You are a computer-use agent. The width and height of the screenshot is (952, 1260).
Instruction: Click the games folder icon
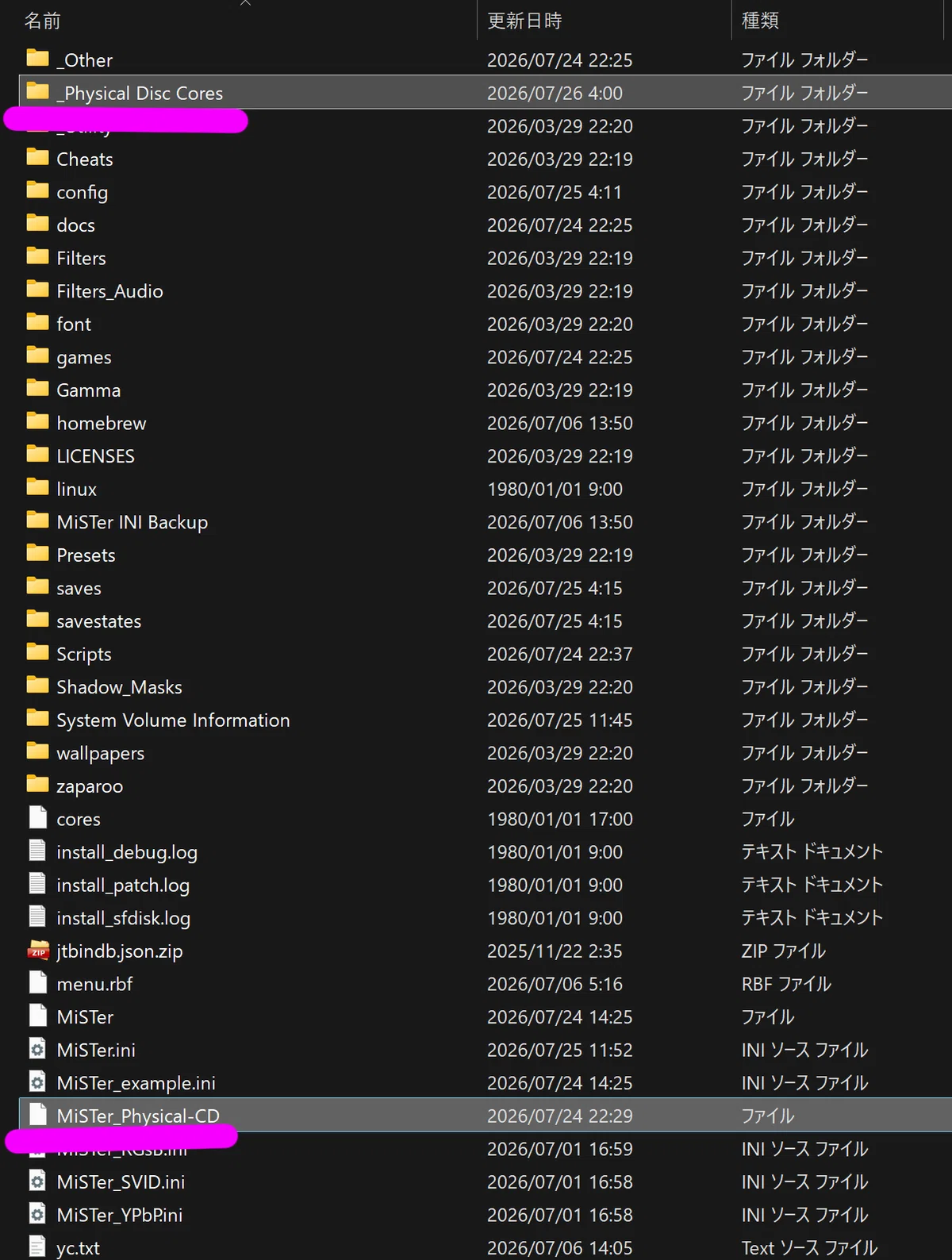pos(37,355)
